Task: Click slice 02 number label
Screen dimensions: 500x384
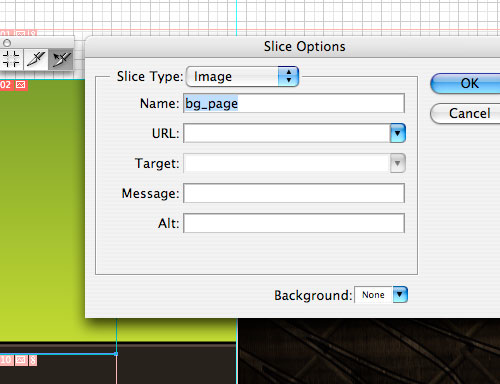Action: [x=6, y=85]
